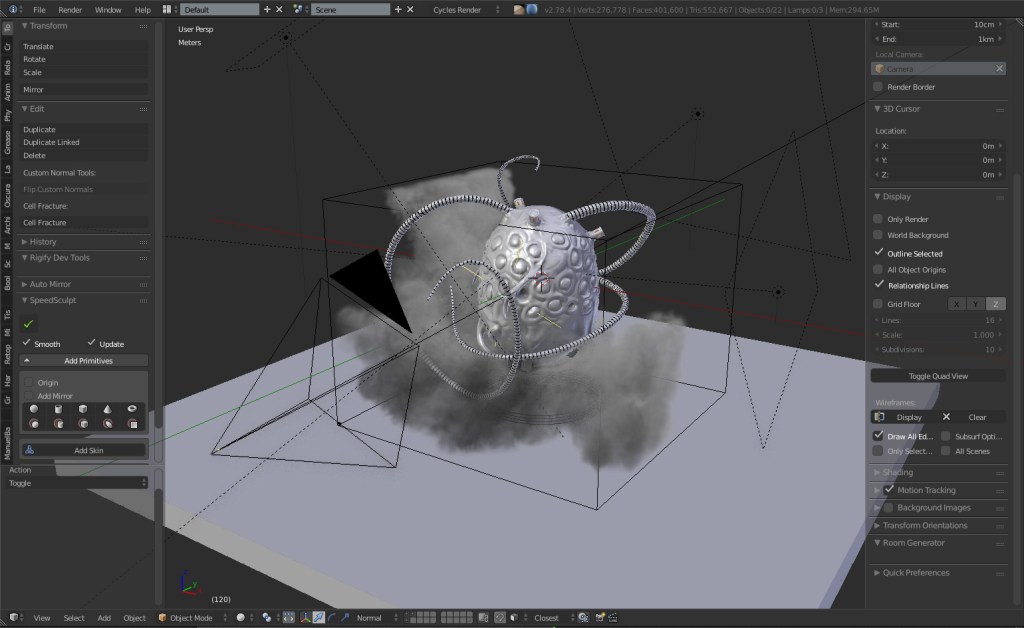Add a sphere primitive in SpeedSculpt
Image resolution: width=1024 pixels, height=628 pixels.
tap(34, 409)
